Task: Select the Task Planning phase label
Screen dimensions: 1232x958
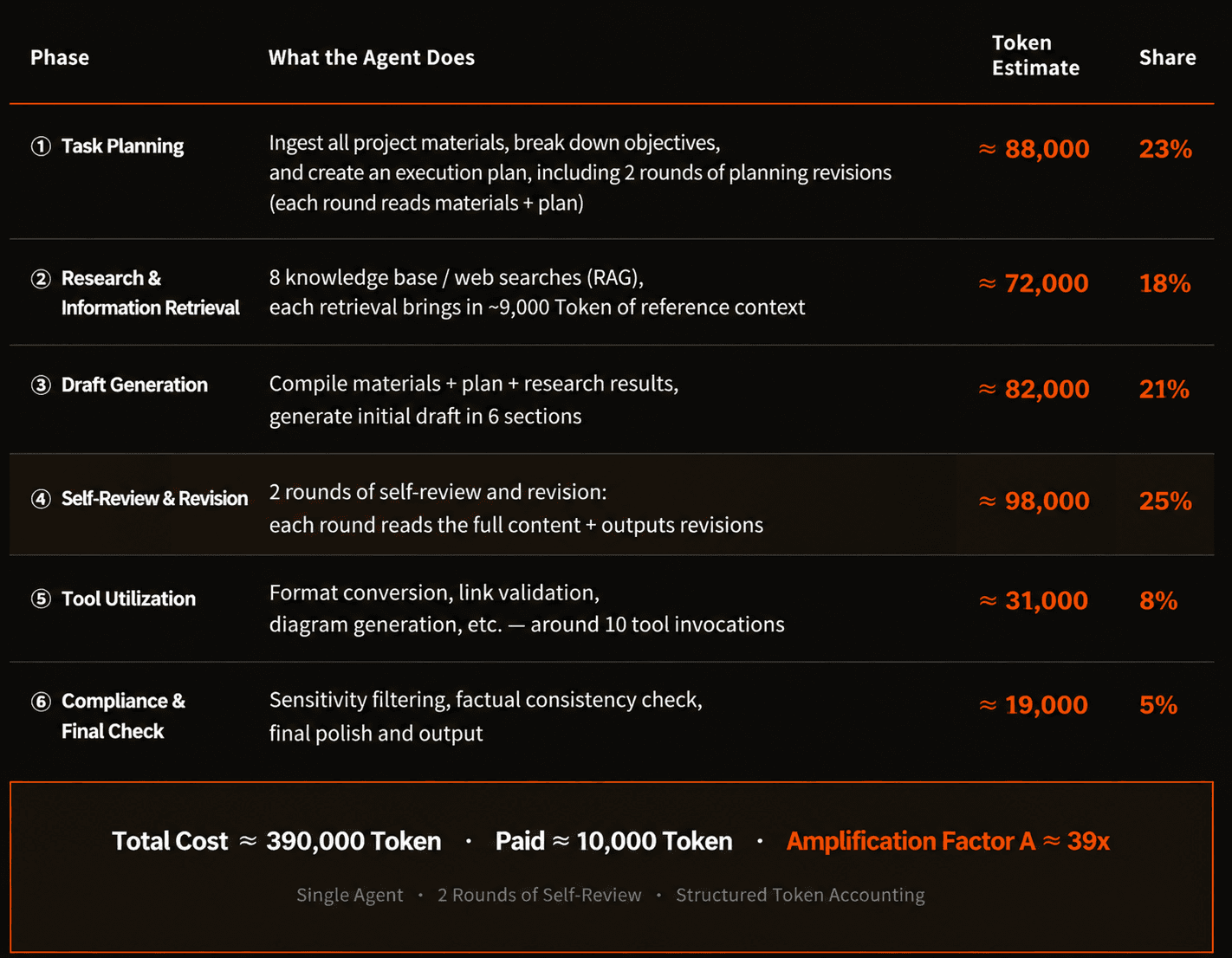Action: (x=122, y=146)
